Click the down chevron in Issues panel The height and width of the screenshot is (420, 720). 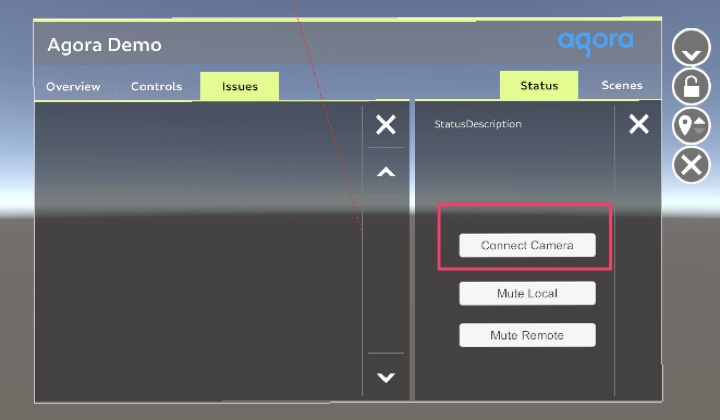pos(386,377)
